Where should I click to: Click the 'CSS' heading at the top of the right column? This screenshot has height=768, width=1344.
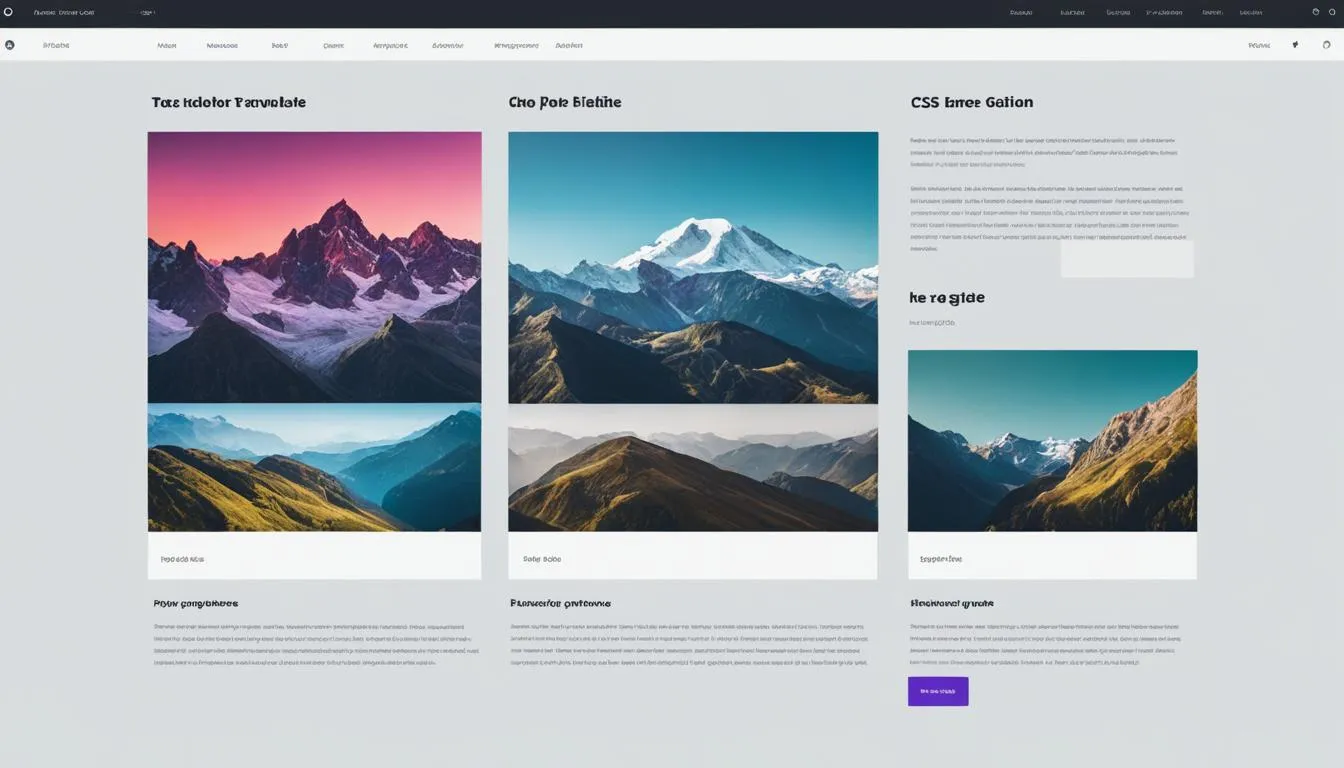coord(925,102)
